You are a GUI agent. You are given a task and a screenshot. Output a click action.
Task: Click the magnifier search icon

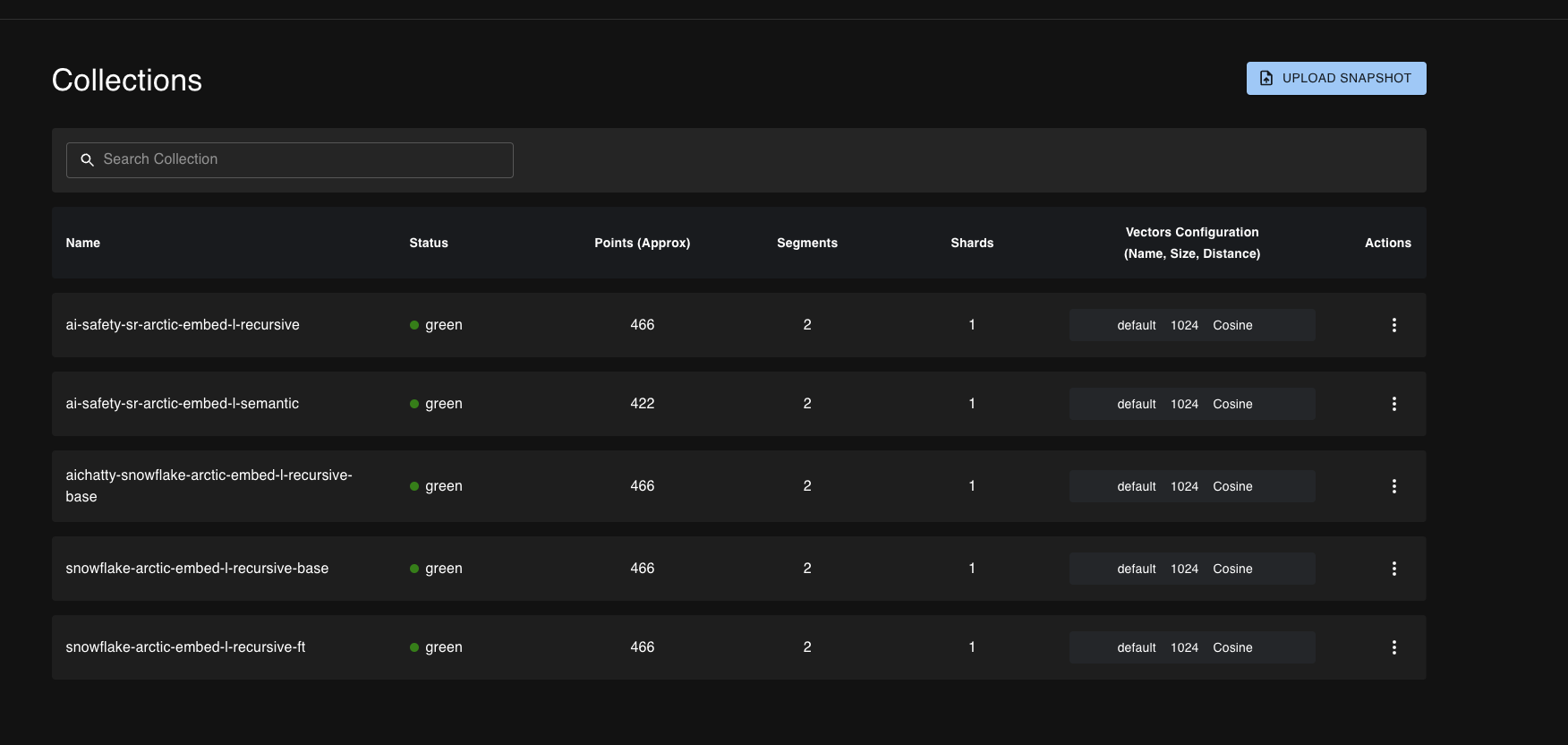(87, 159)
